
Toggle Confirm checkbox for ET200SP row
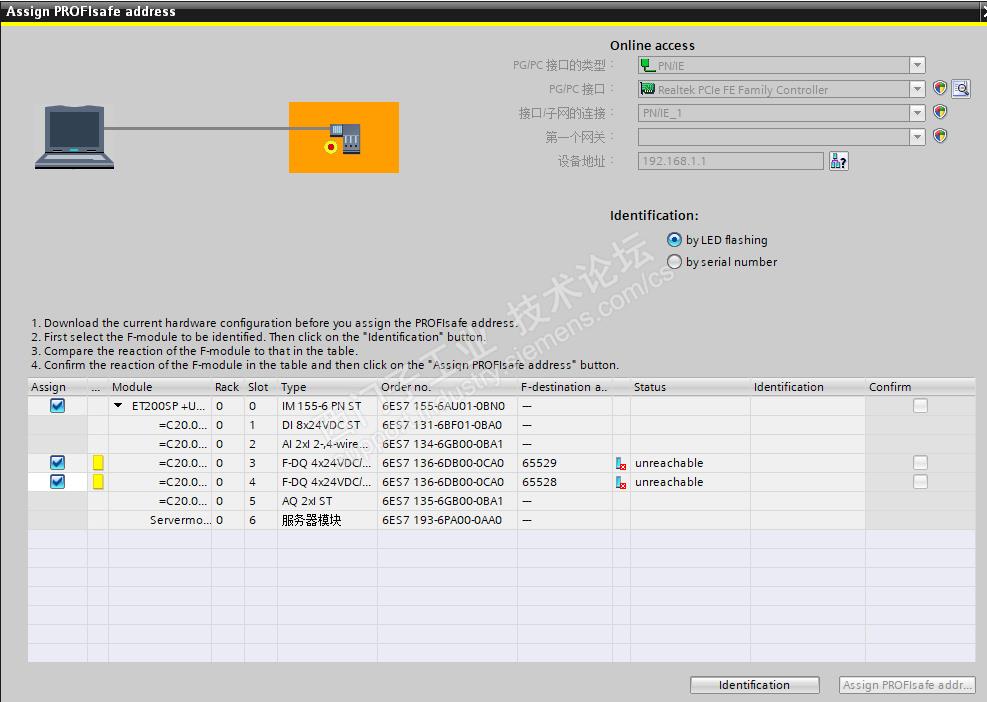click(920, 405)
